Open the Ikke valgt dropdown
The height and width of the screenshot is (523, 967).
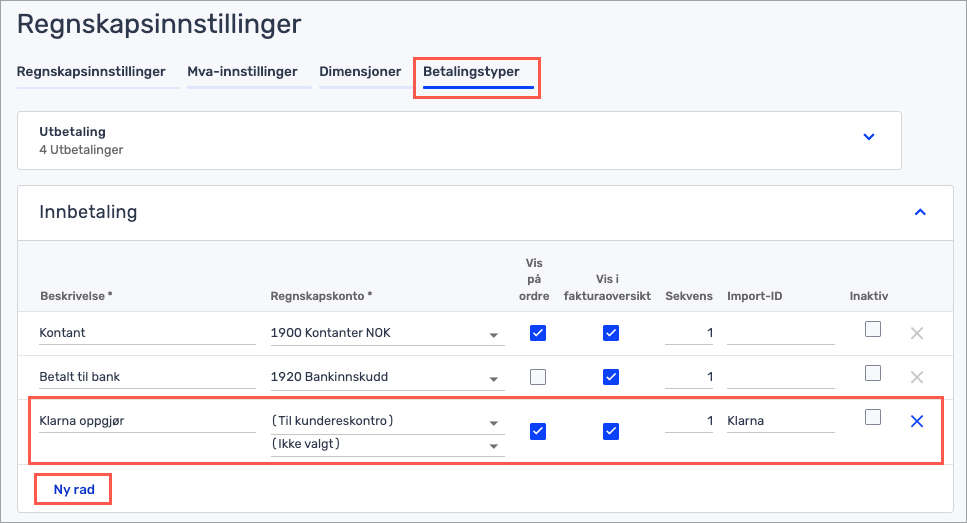(x=493, y=446)
